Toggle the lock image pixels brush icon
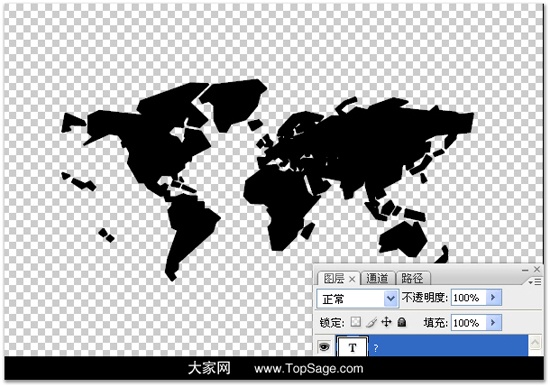 point(371,322)
